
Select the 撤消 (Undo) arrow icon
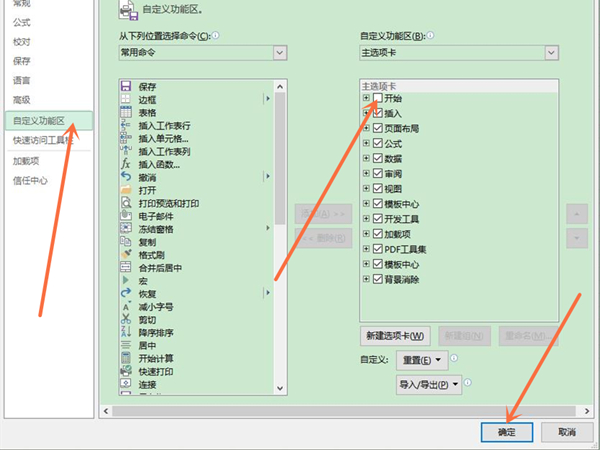126,177
